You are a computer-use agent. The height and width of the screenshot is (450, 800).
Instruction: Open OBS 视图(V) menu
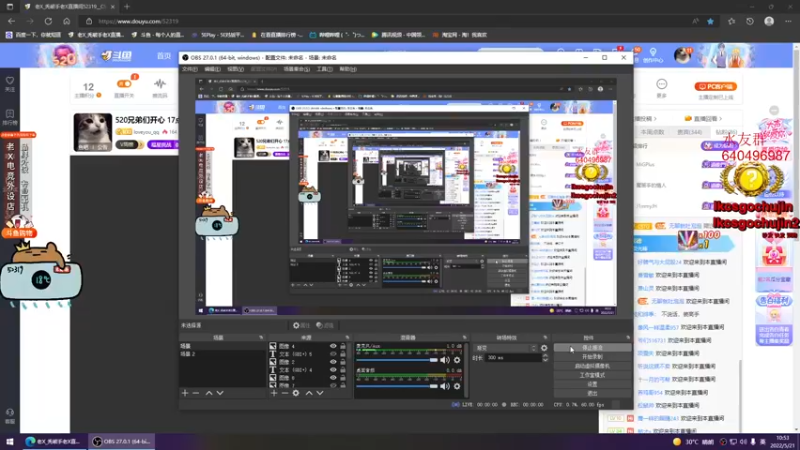[235, 69]
